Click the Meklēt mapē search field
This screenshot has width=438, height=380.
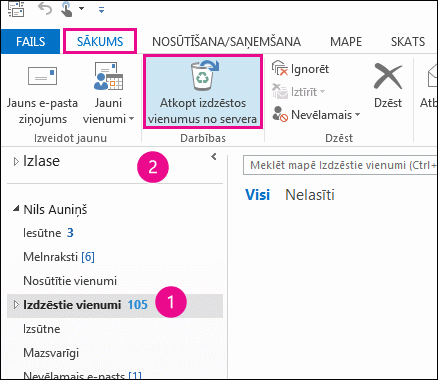pyautogui.click(x=340, y=165)
